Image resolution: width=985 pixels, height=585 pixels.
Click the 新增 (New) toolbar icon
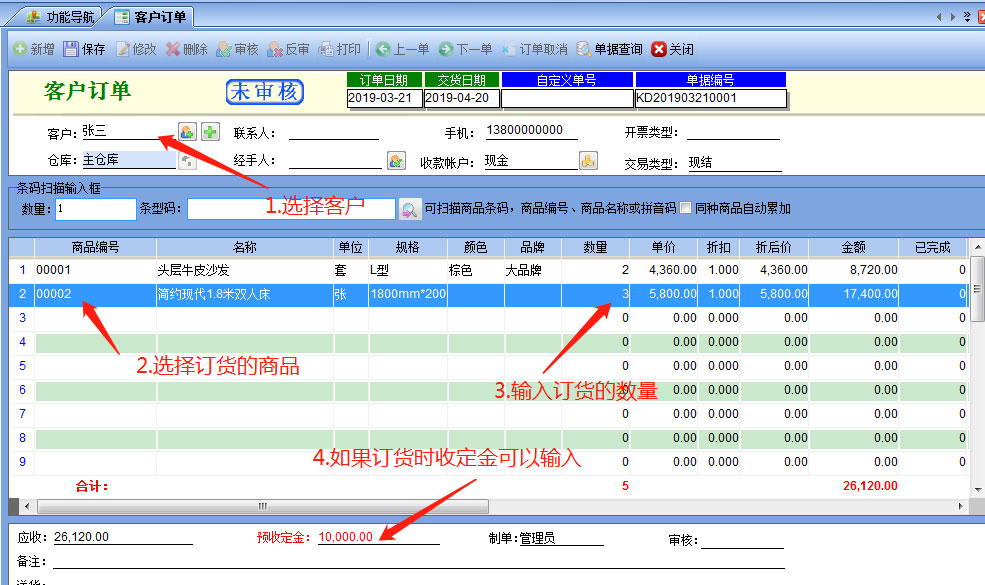tap(33, 49)
